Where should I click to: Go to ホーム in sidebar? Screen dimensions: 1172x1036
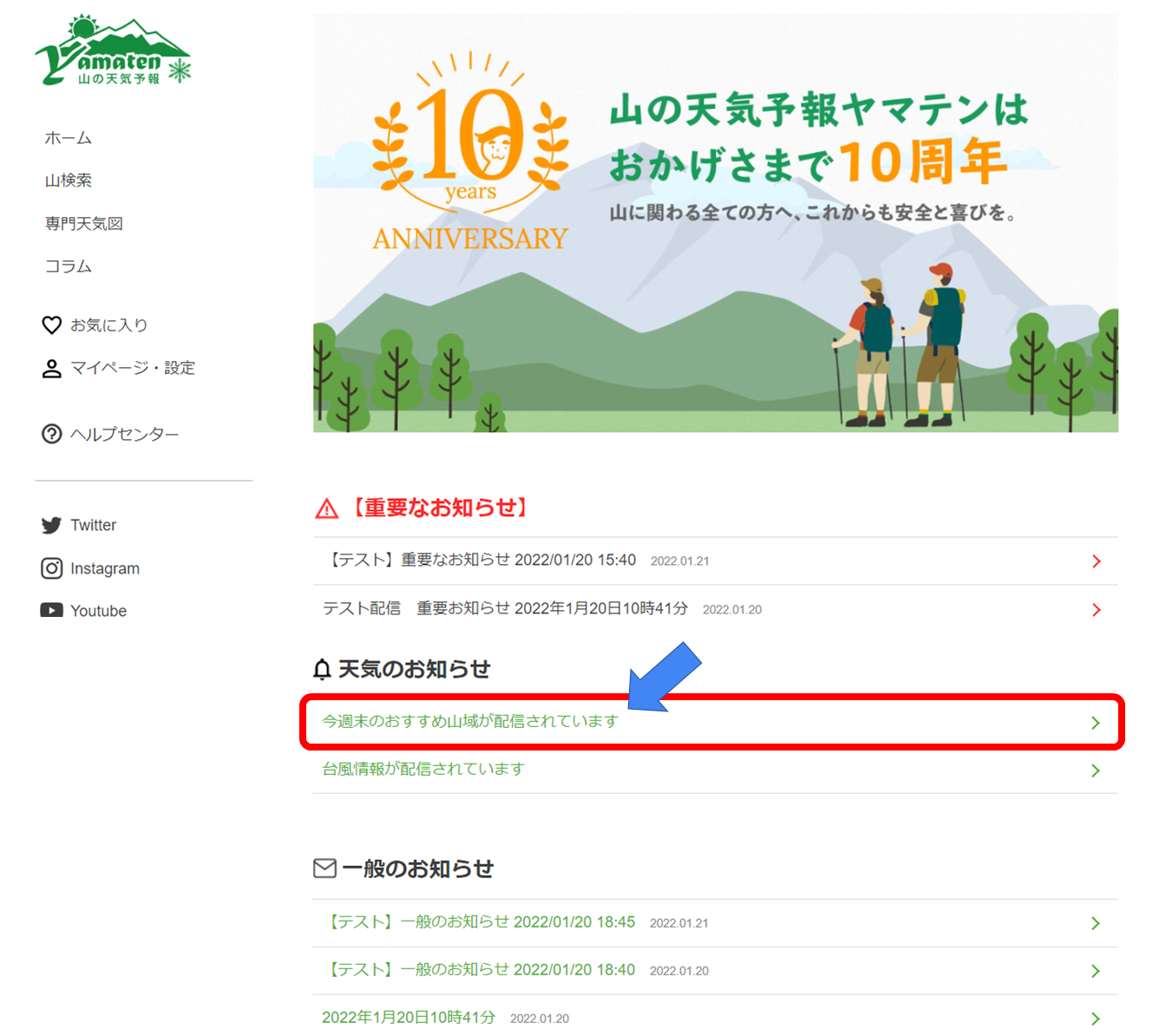69,138
